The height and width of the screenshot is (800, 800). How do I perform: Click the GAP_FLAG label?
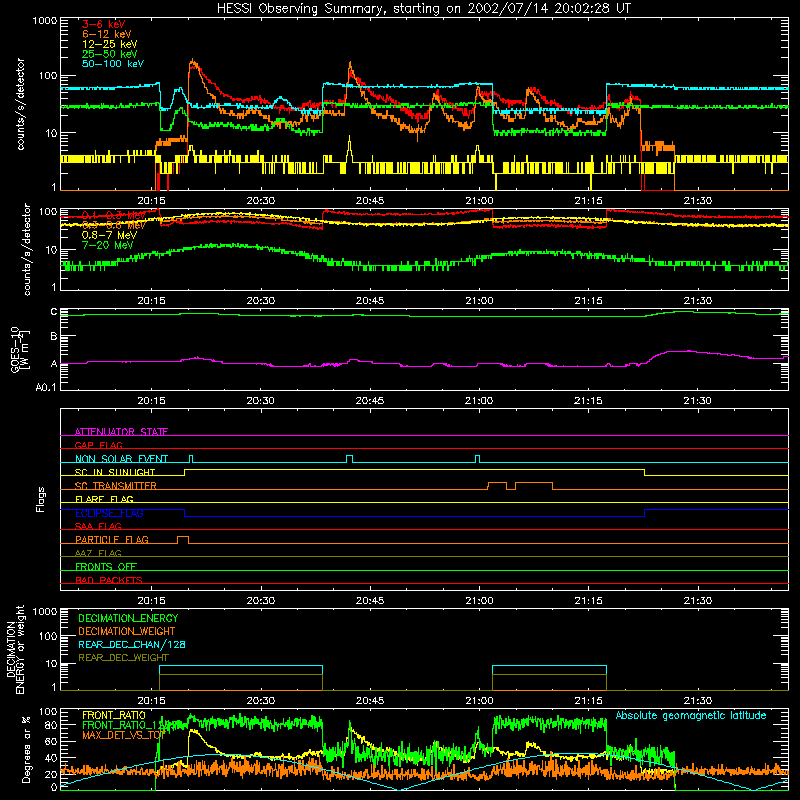tap(99, 445)
